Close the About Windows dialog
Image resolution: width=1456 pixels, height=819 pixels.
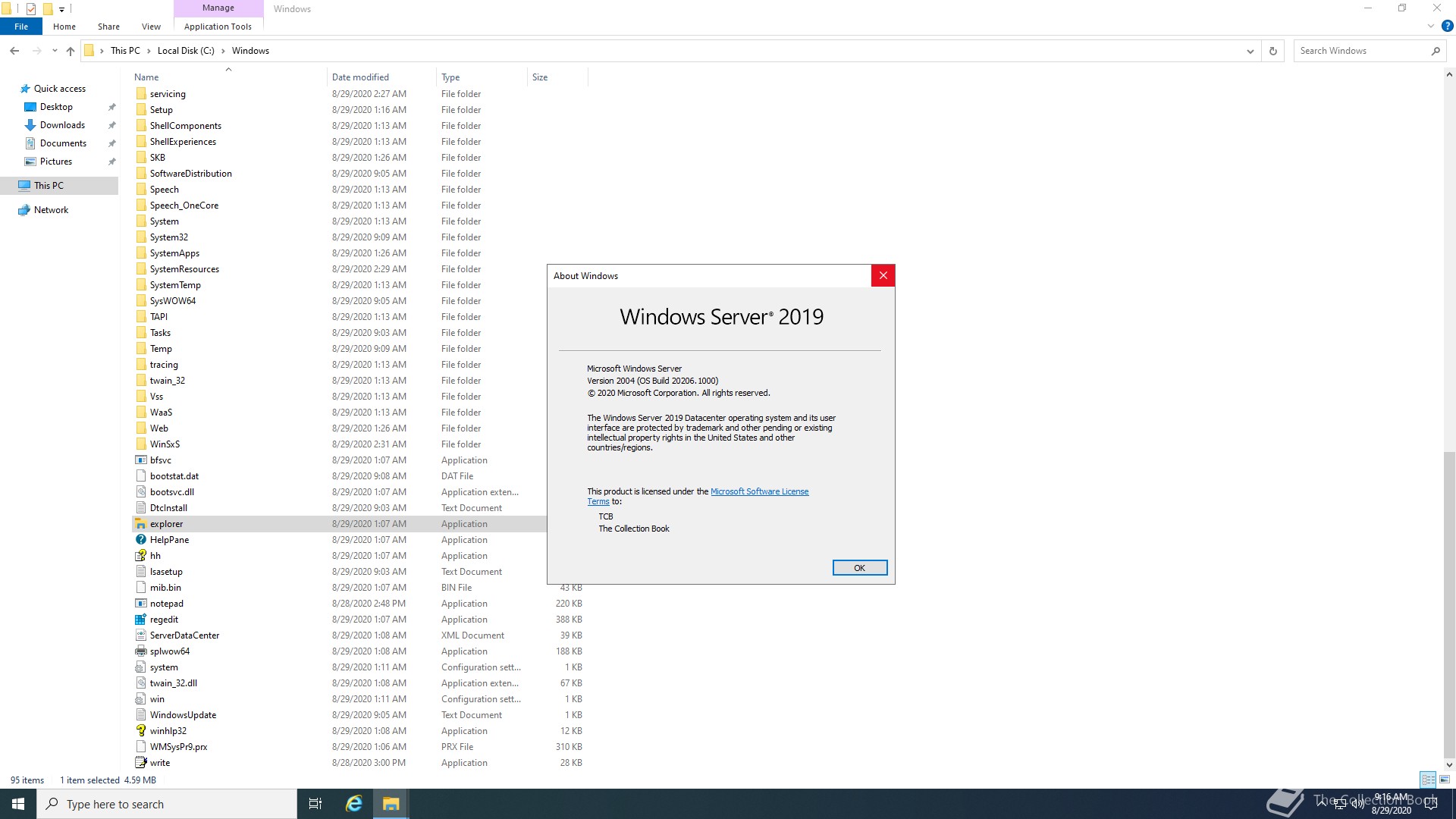coord(883,276)
